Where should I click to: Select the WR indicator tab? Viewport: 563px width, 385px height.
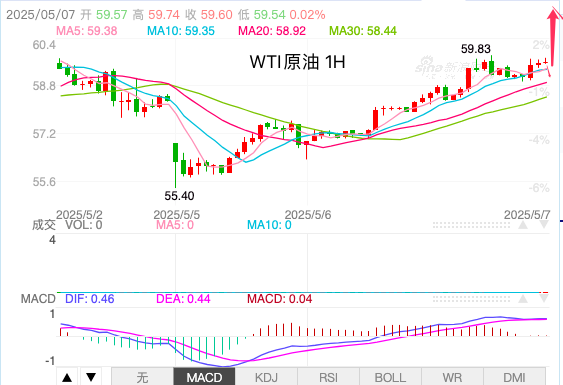(x=452, y=377)
